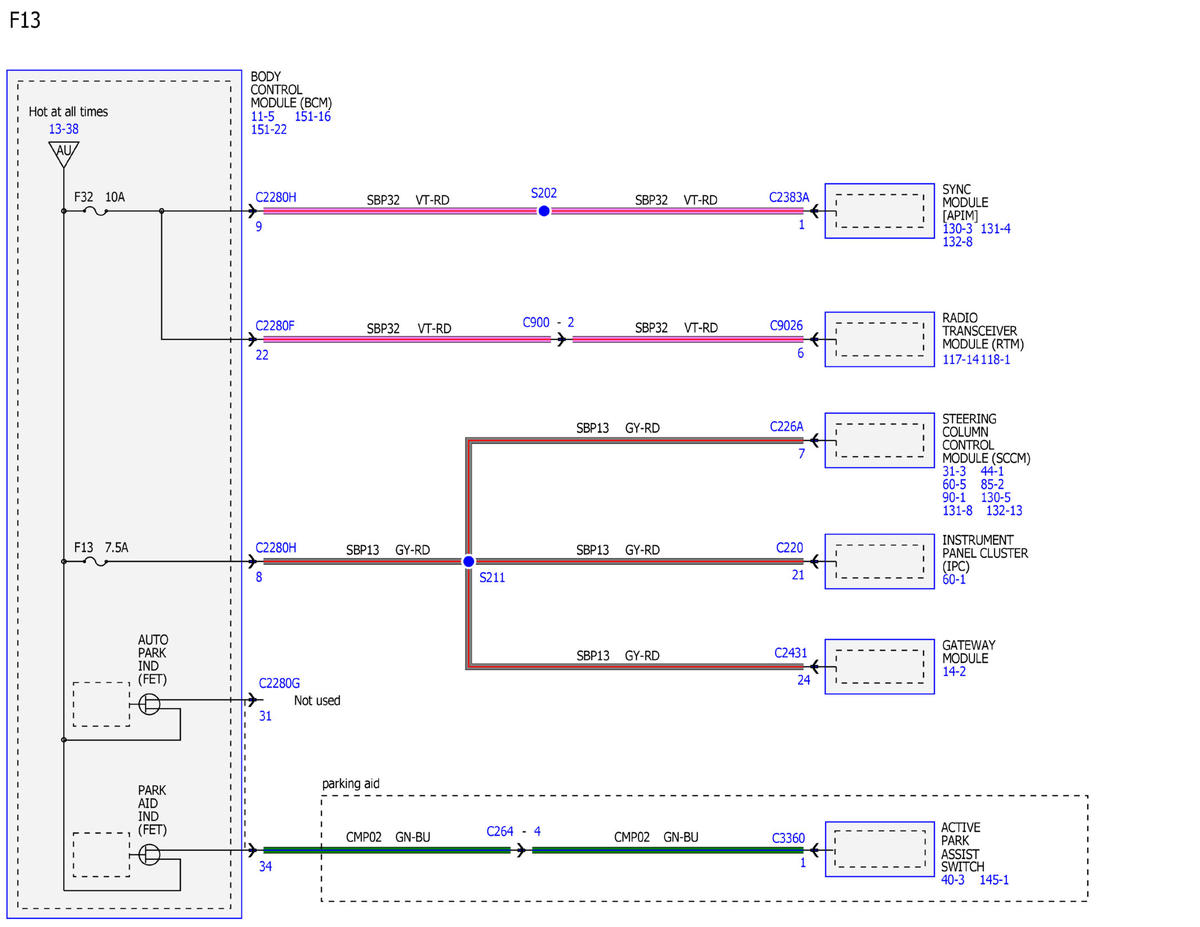
Task: Open connector C220 link
Action: click(x=790, y=548)
